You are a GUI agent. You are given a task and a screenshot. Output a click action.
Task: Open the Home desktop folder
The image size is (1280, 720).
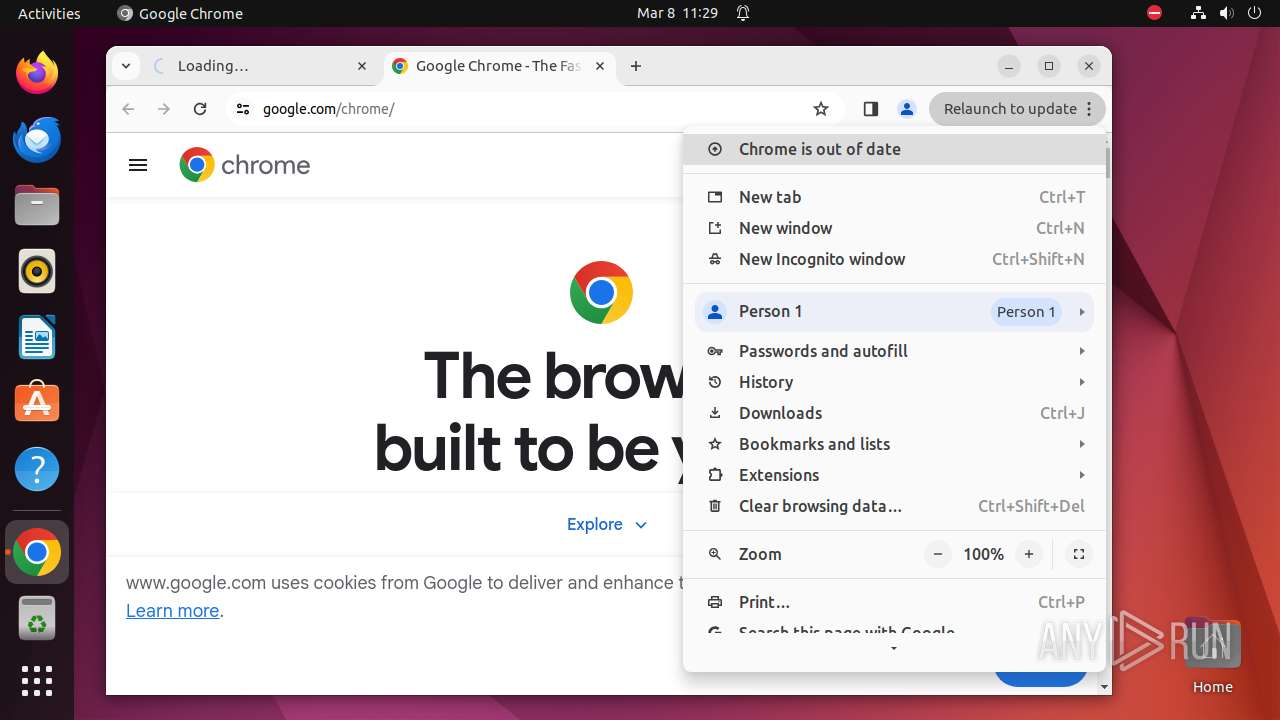(x=1212, y=655)
